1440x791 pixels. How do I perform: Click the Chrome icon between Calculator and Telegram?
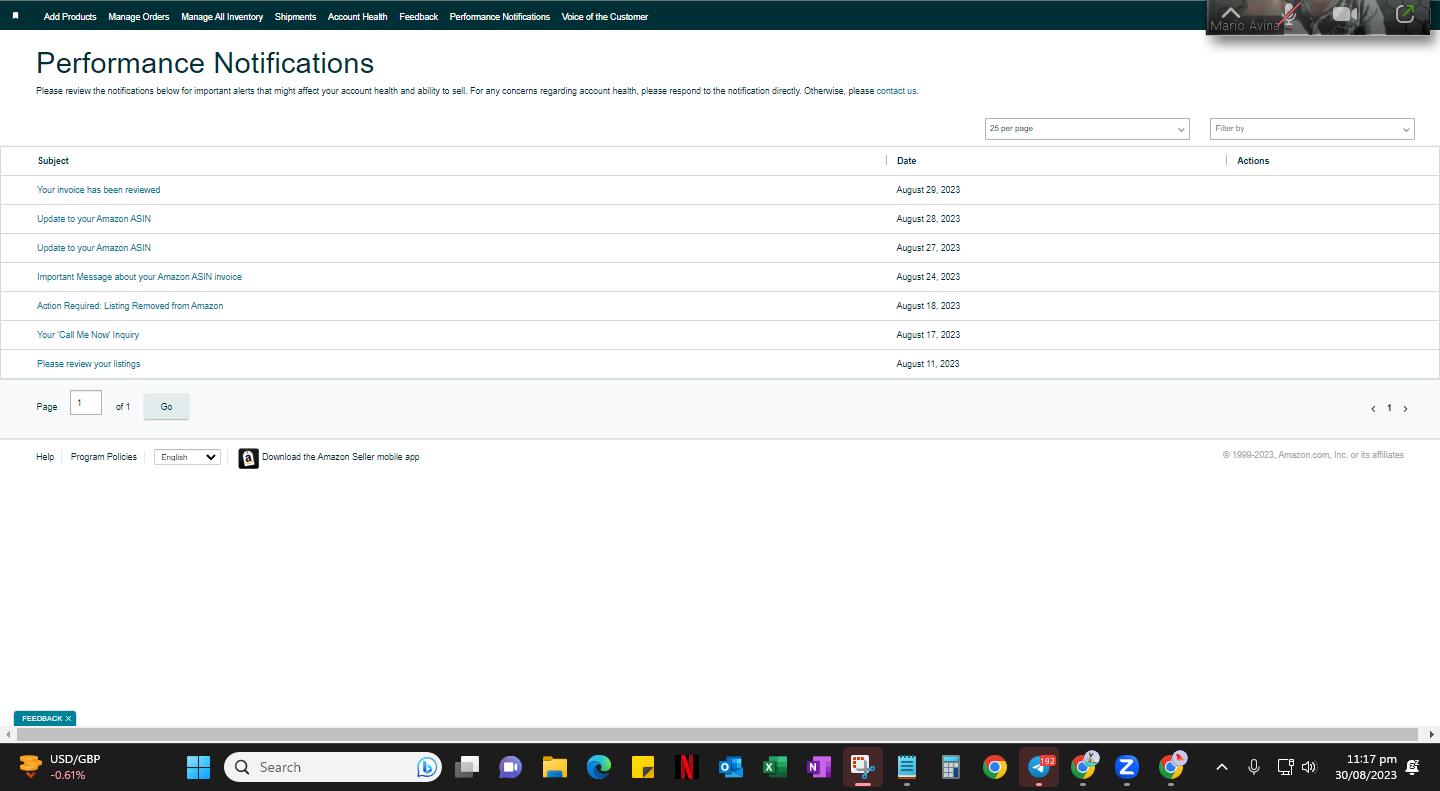tap(994, 767)
